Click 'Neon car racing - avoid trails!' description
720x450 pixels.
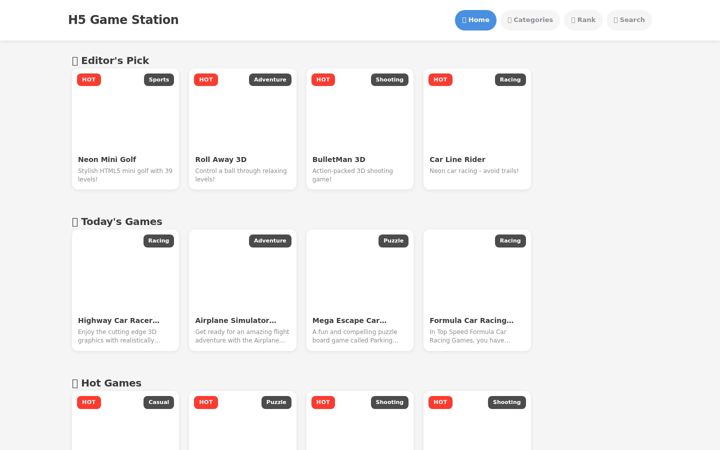pyautogui.click(x=474, y=171)
